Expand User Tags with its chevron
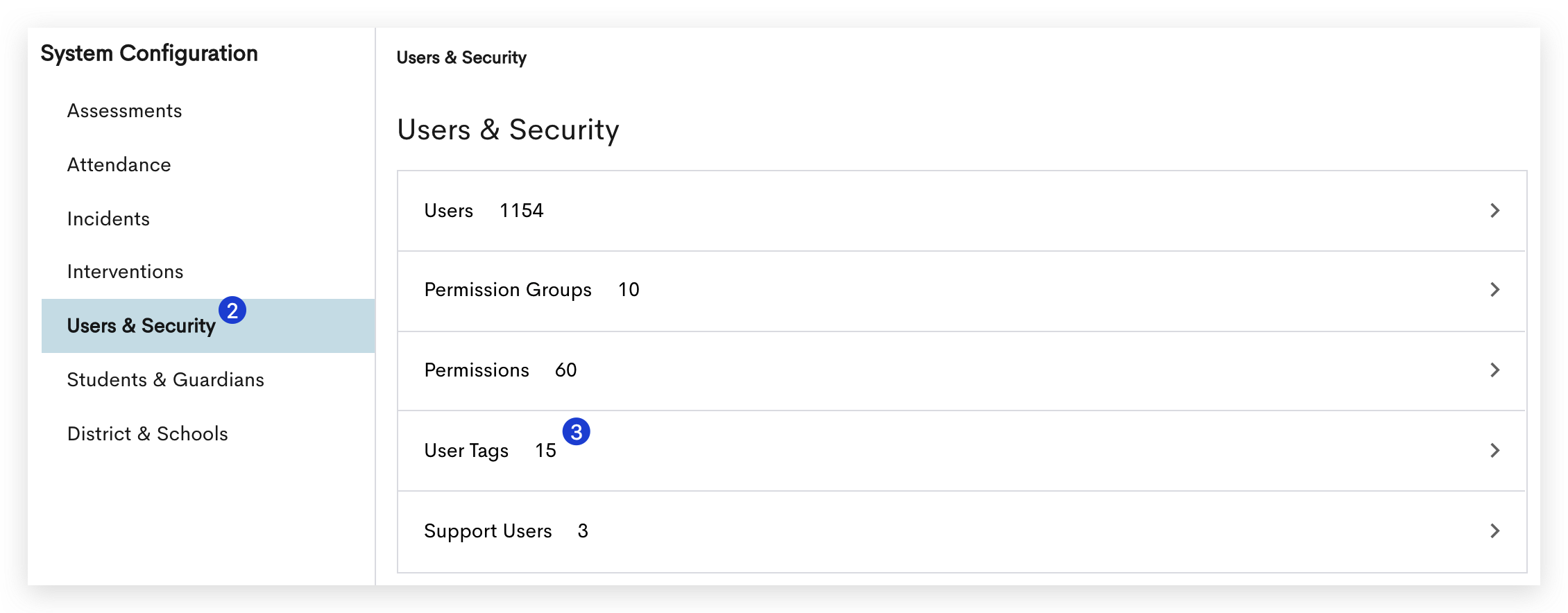The width and height of the screenshot is (1568, 613). [x=1494, y=451]
